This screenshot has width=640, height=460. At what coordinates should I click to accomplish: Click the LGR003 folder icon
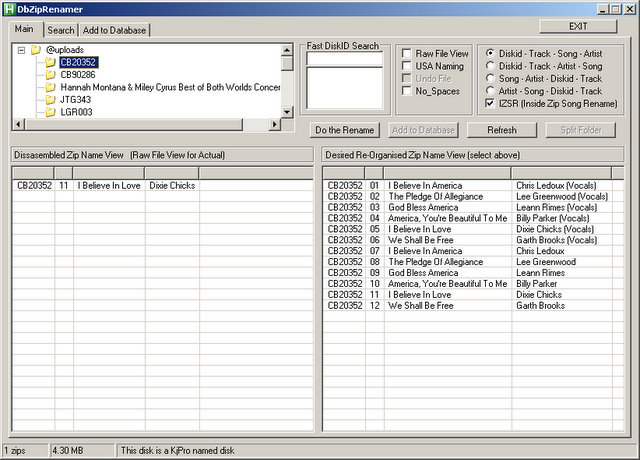click(x=49, y=113)
